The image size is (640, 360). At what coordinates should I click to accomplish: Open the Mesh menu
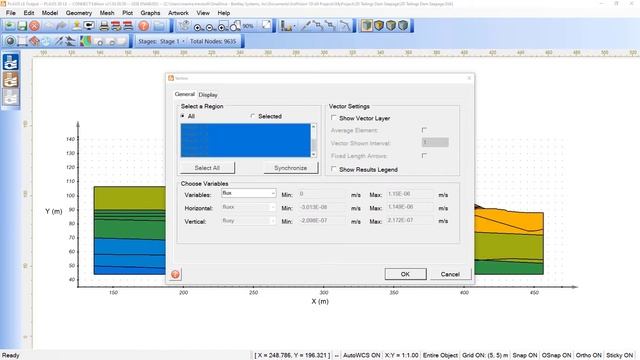pyautogui.click(x=107, y=13)
